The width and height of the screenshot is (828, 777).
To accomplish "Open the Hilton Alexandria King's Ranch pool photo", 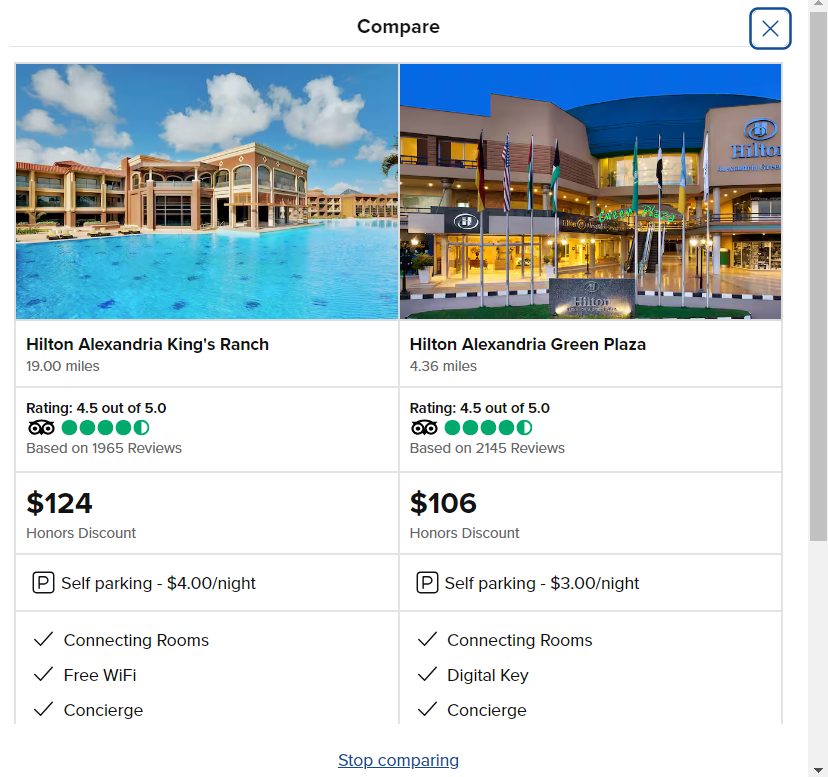I will [x=207, y=191].
